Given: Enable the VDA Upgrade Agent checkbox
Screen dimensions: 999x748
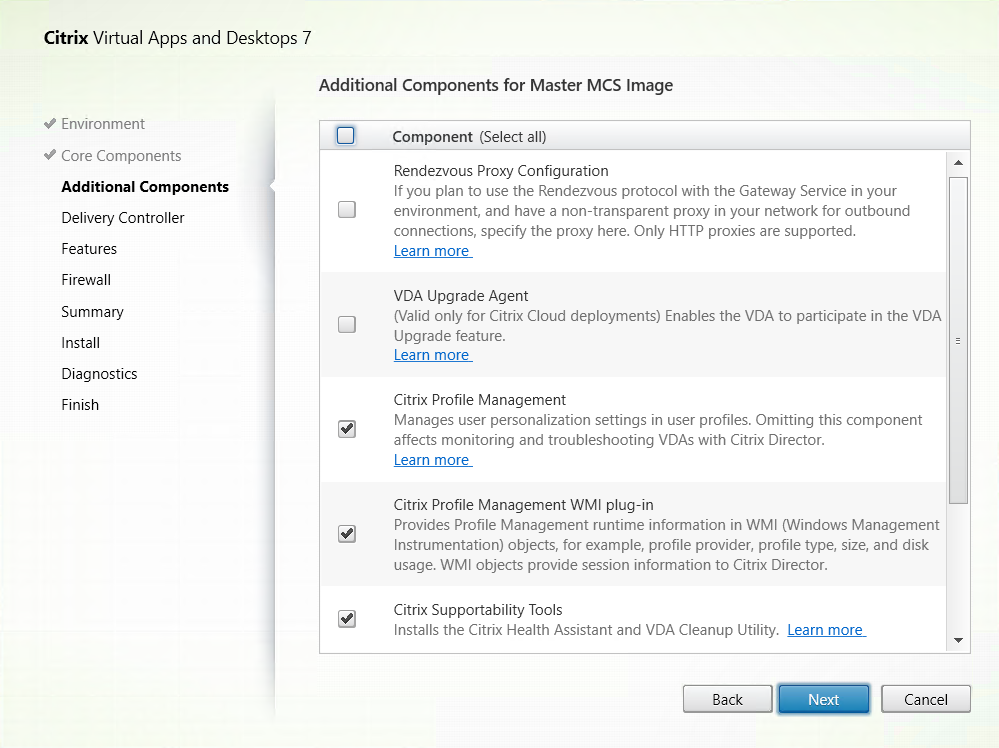Looking at the screenshot, I should (x=347, y=325).
